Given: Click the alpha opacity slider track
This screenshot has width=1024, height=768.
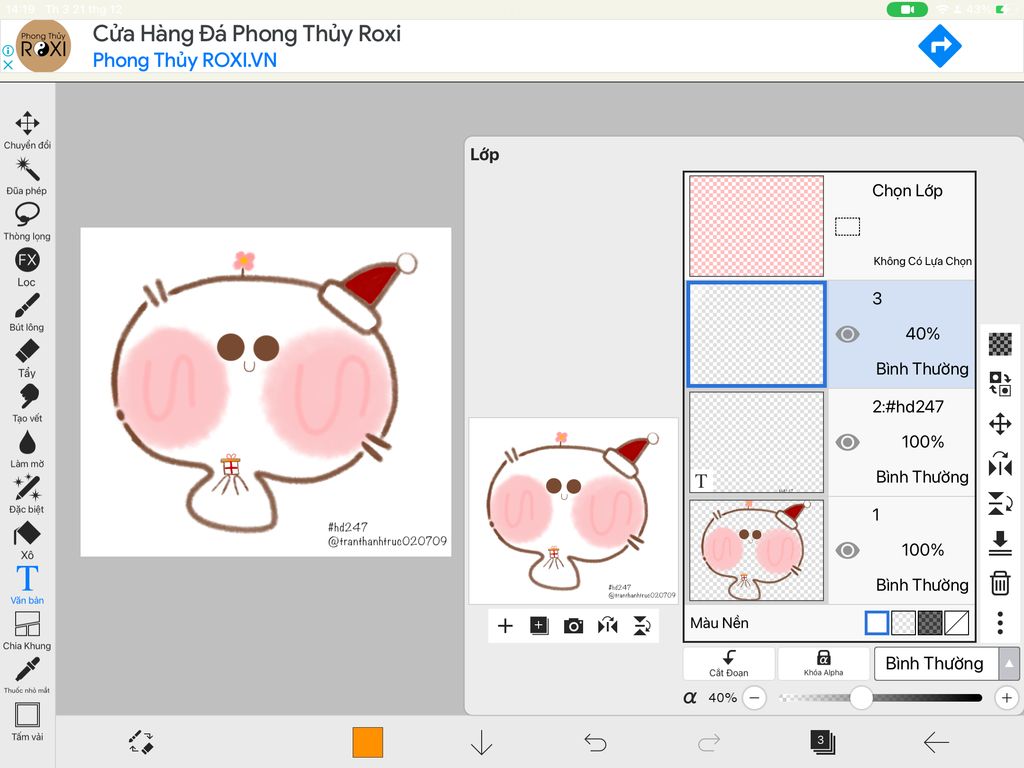Looking at the screenshot, I should [x=881, y=697].
